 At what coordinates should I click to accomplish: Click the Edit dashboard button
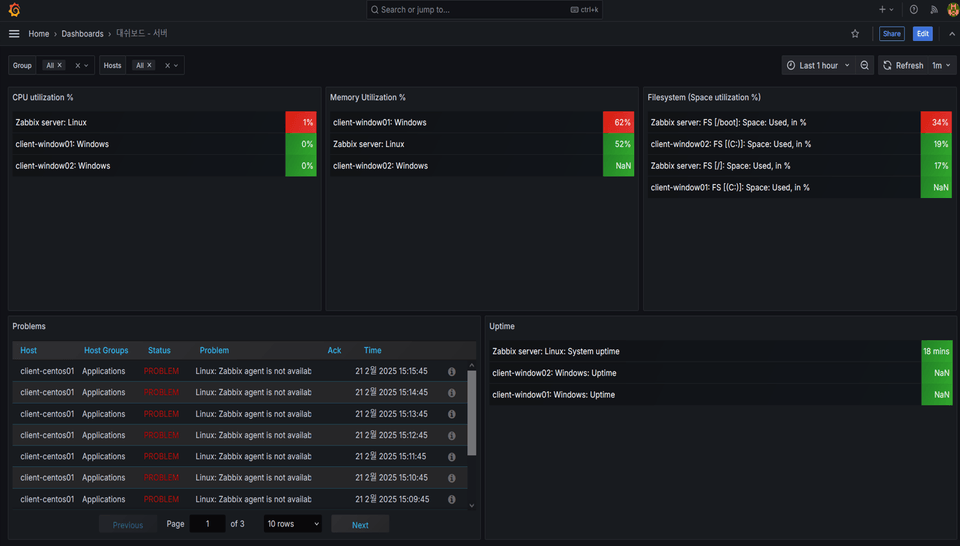[x=923, y=34]
